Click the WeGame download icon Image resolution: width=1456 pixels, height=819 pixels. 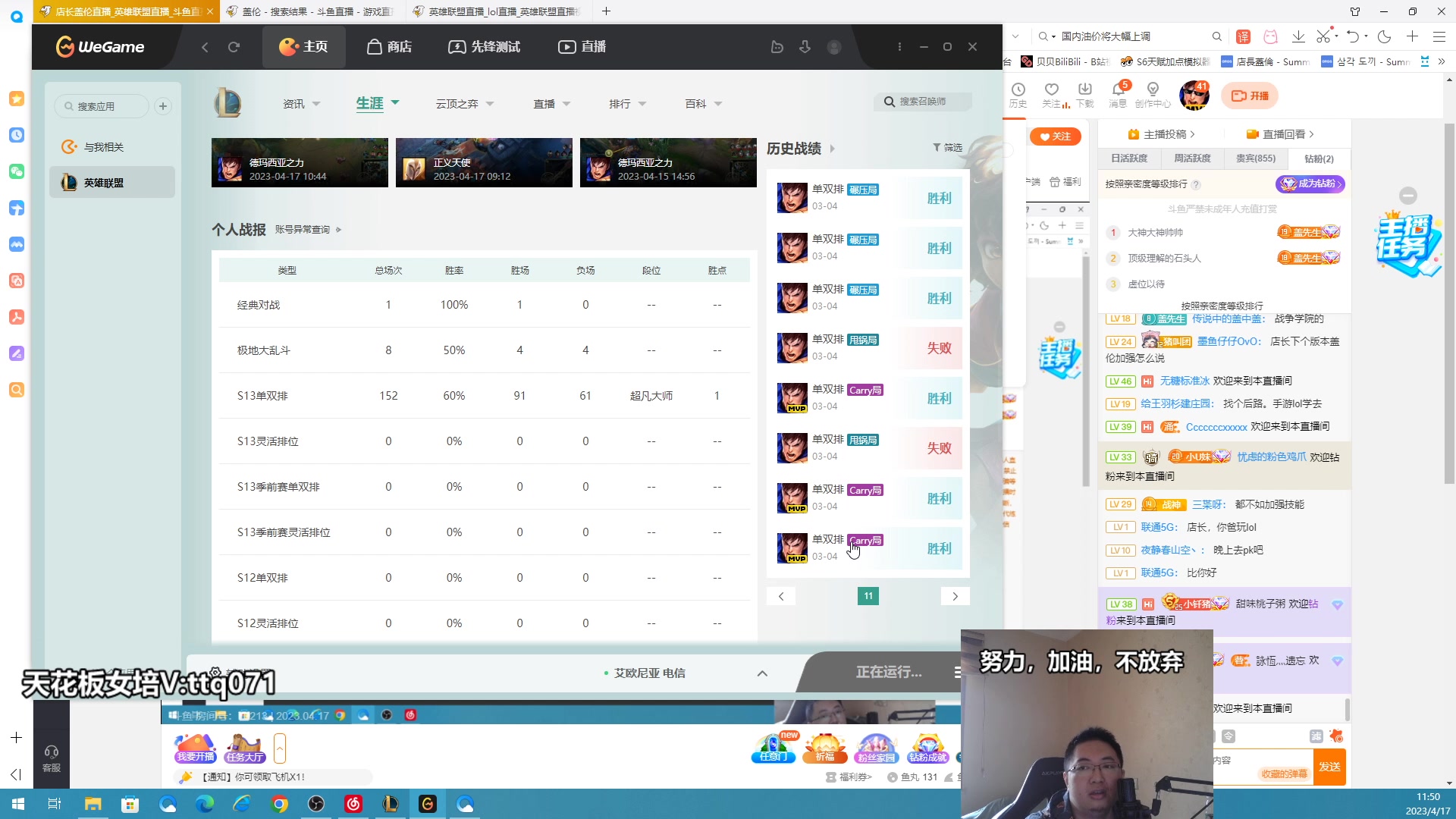pos(805,47)
